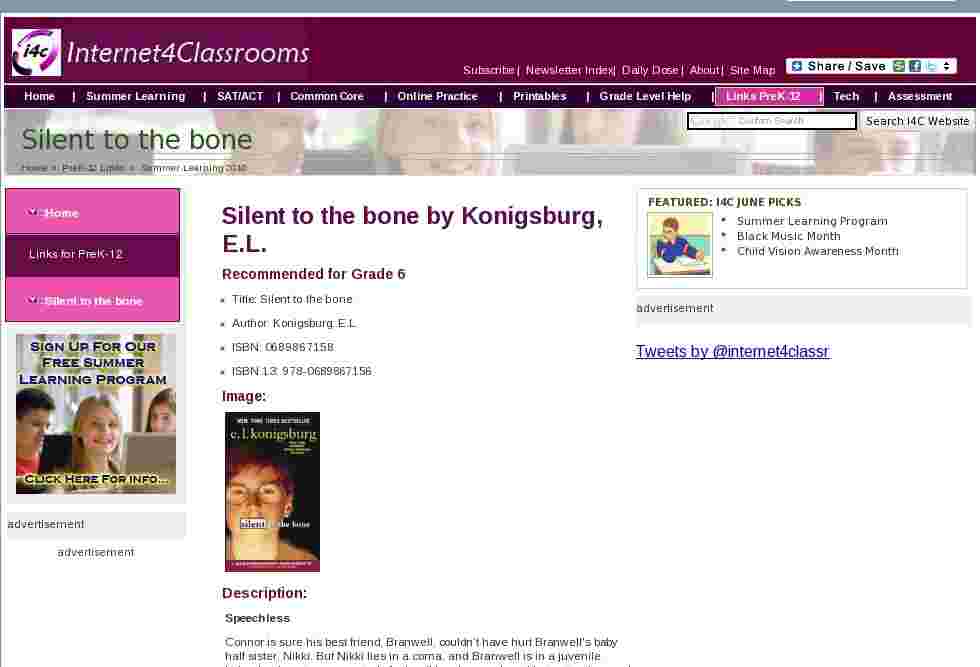Open the Online Practice menu item
The width and height of the screenshot is (980, 667).
pyautogui.click(x=438, y=96)
